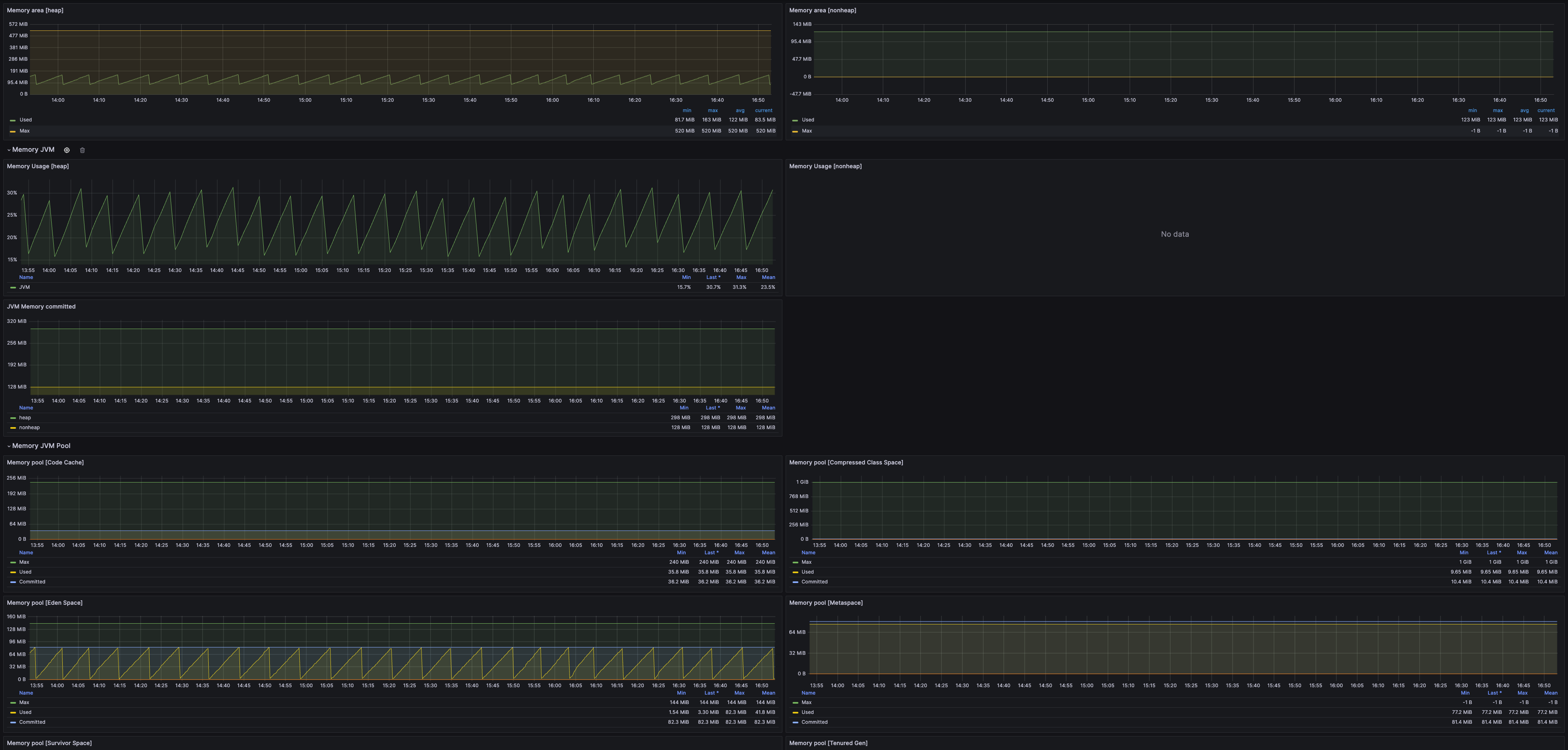This screenshot has width=1568, height=750.
Task: Open Memory JVM row settings gear
Action: coord(67,150)
